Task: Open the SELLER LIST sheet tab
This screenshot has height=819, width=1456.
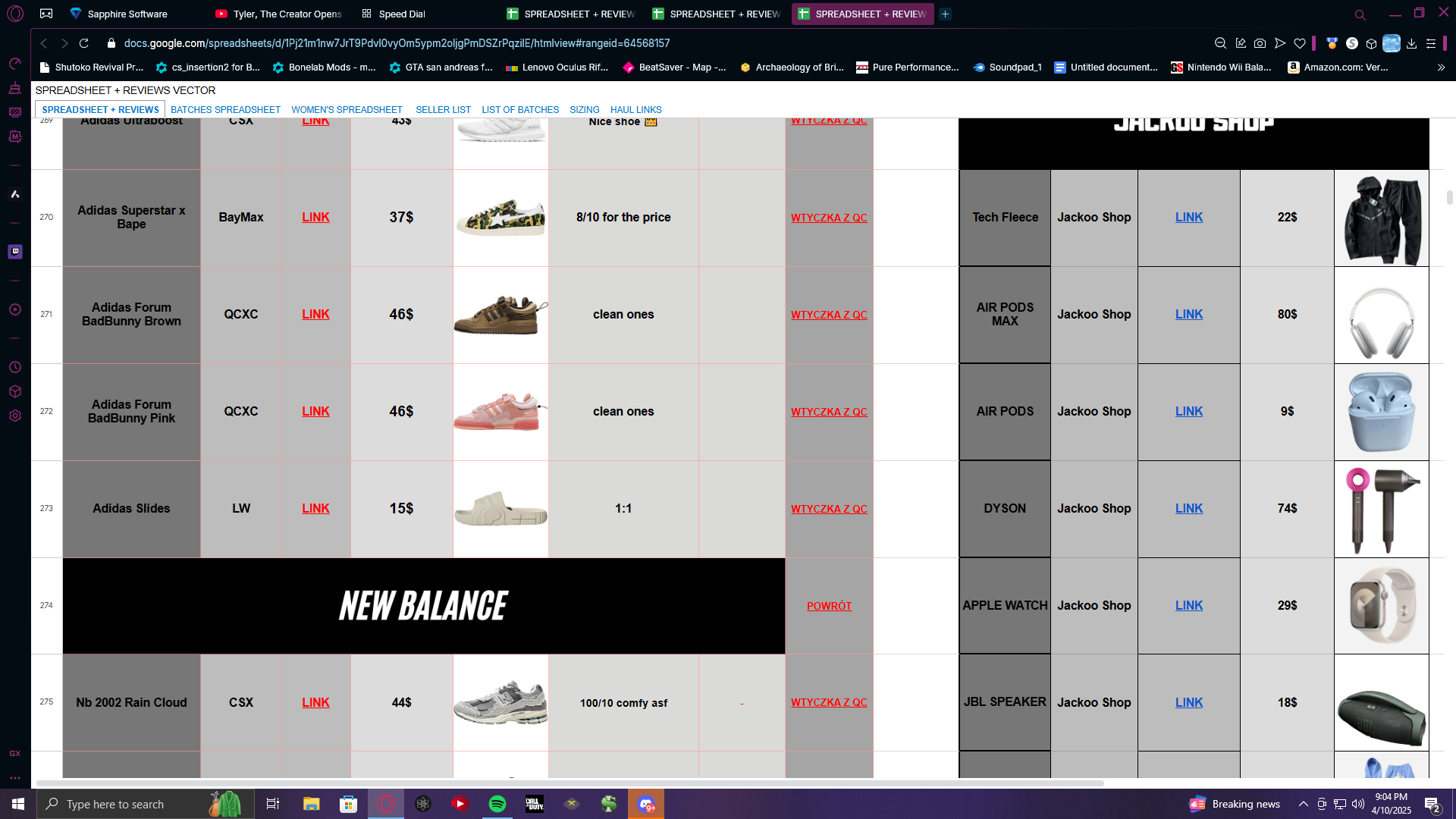Action: click(443, 110)
